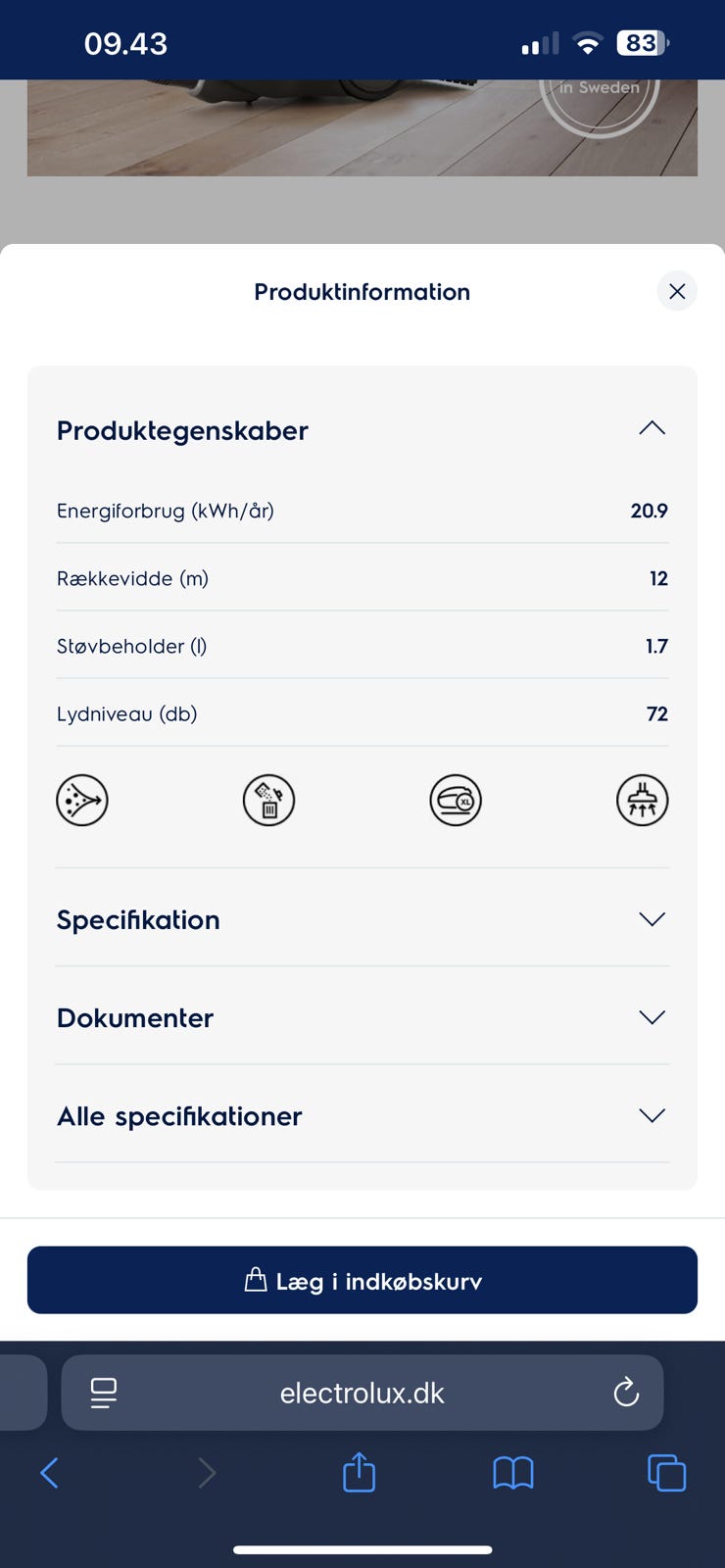Screen dimensions: 725x1568
Task: Open the browser share sheet
Action: (x=359, y=1472)
